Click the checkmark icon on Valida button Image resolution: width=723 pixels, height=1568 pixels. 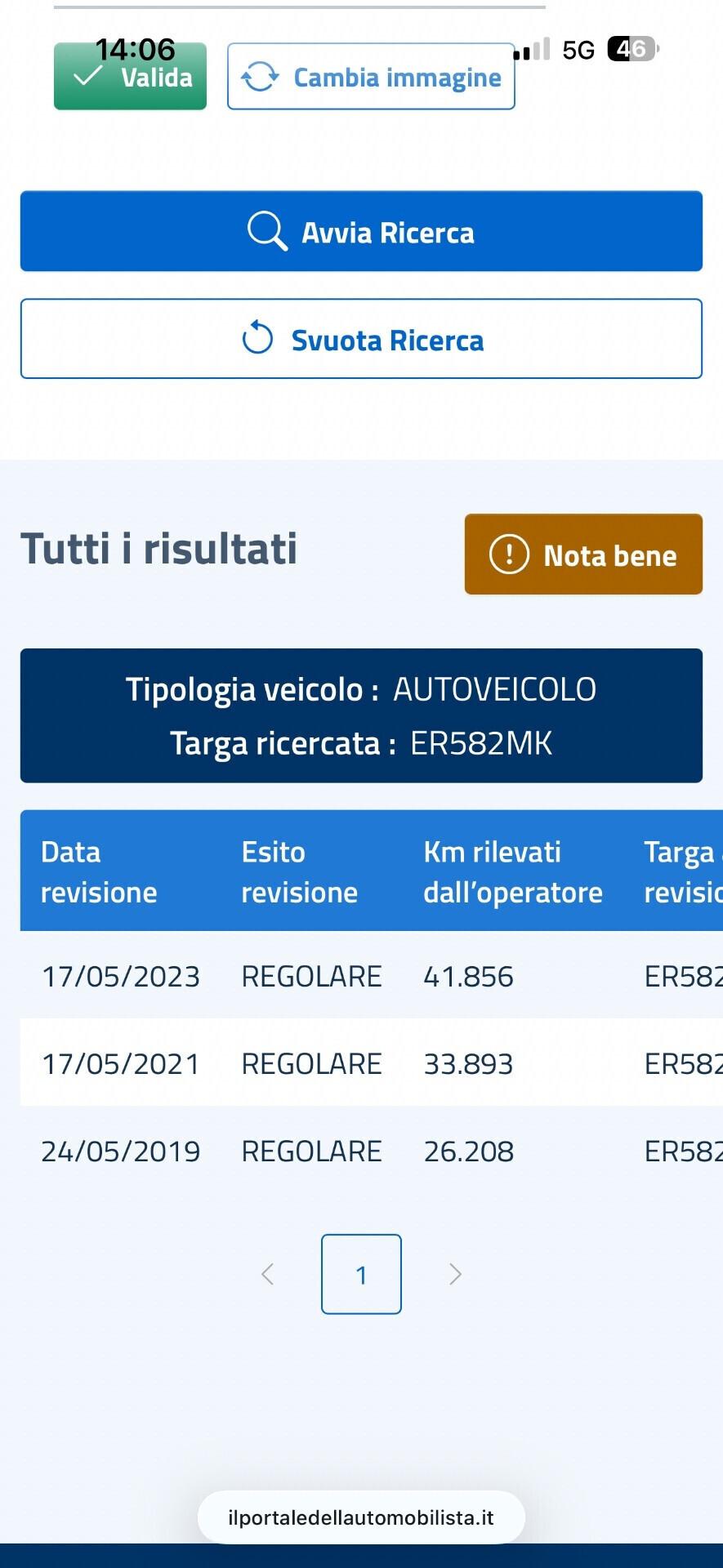pyautogui.click(x=85, y=76)
